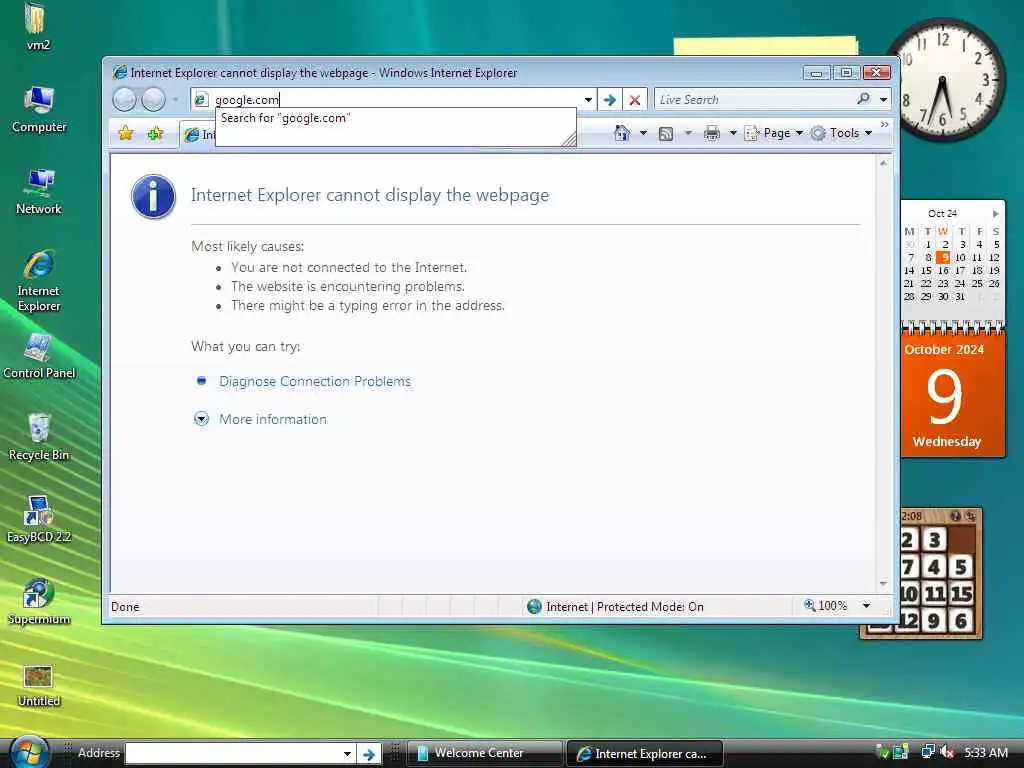Click Diagnose Connection Problems link
Screen dimensions: 1024x768
point(315,381)
